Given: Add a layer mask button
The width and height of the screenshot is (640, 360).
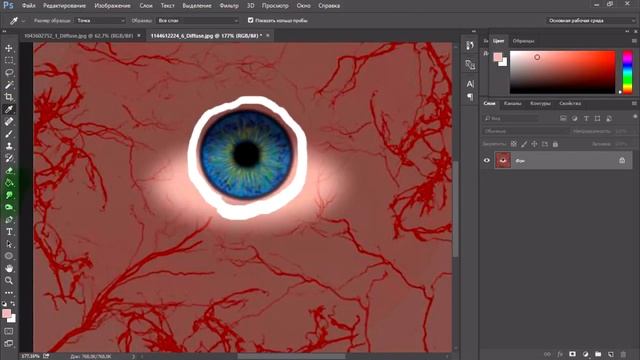Looking at the screenshot, I should (x=573, y=354).
